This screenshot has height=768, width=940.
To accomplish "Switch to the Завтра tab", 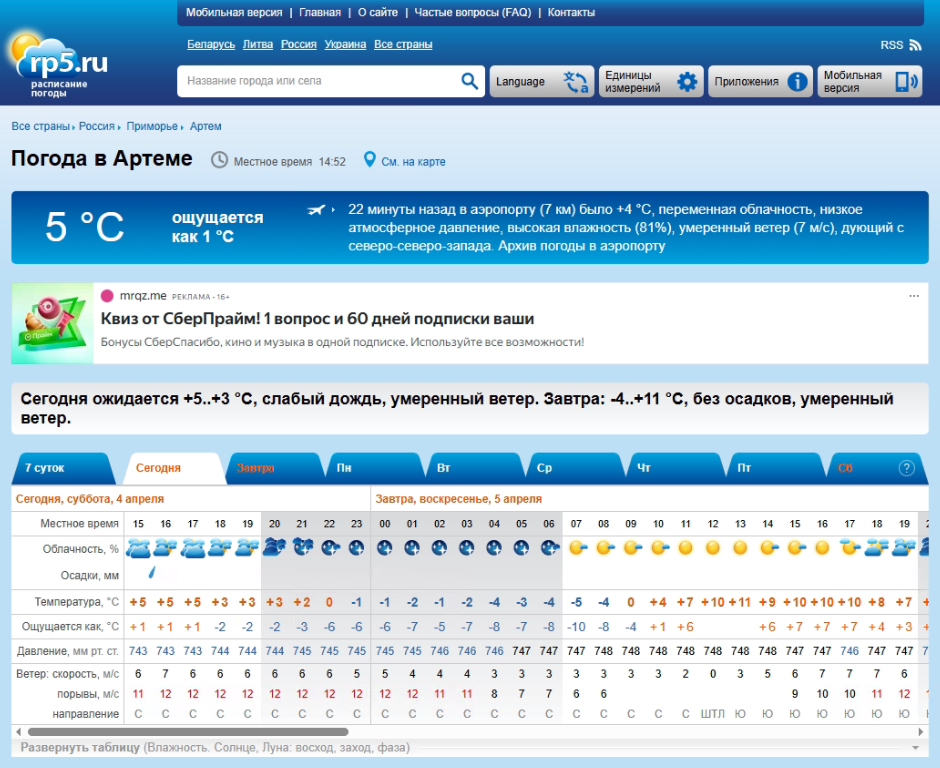I will pyautogui.click(x=258, y=466).
